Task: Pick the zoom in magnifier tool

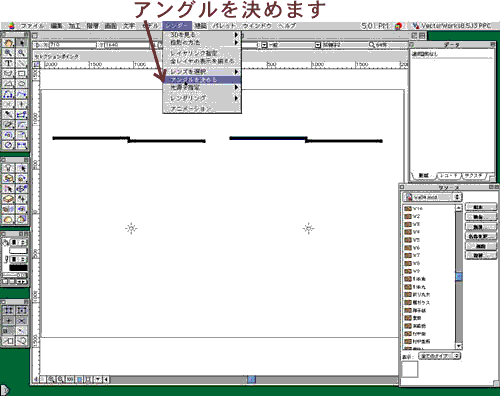Action: click(8, 53)
